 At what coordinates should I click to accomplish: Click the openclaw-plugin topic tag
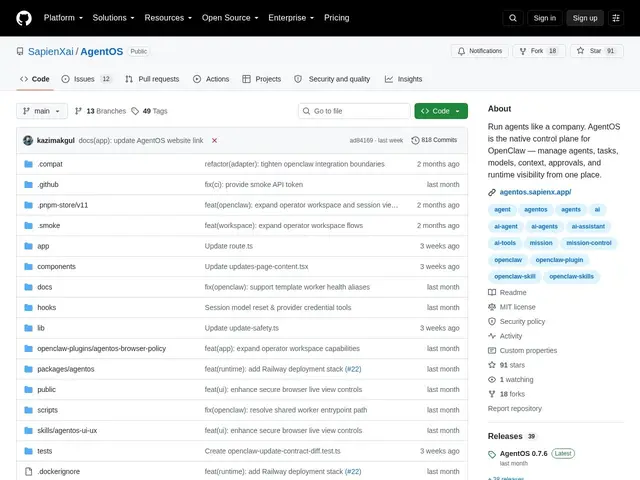(559, 260)
